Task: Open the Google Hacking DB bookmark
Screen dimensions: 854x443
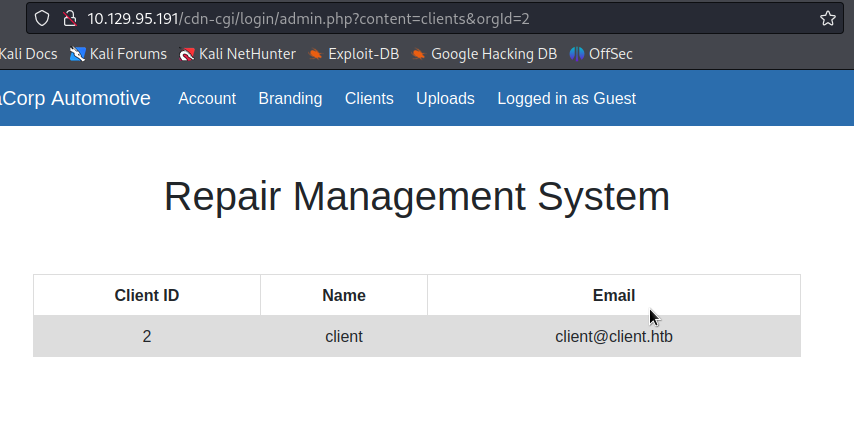Action: (x=484, y=54)
